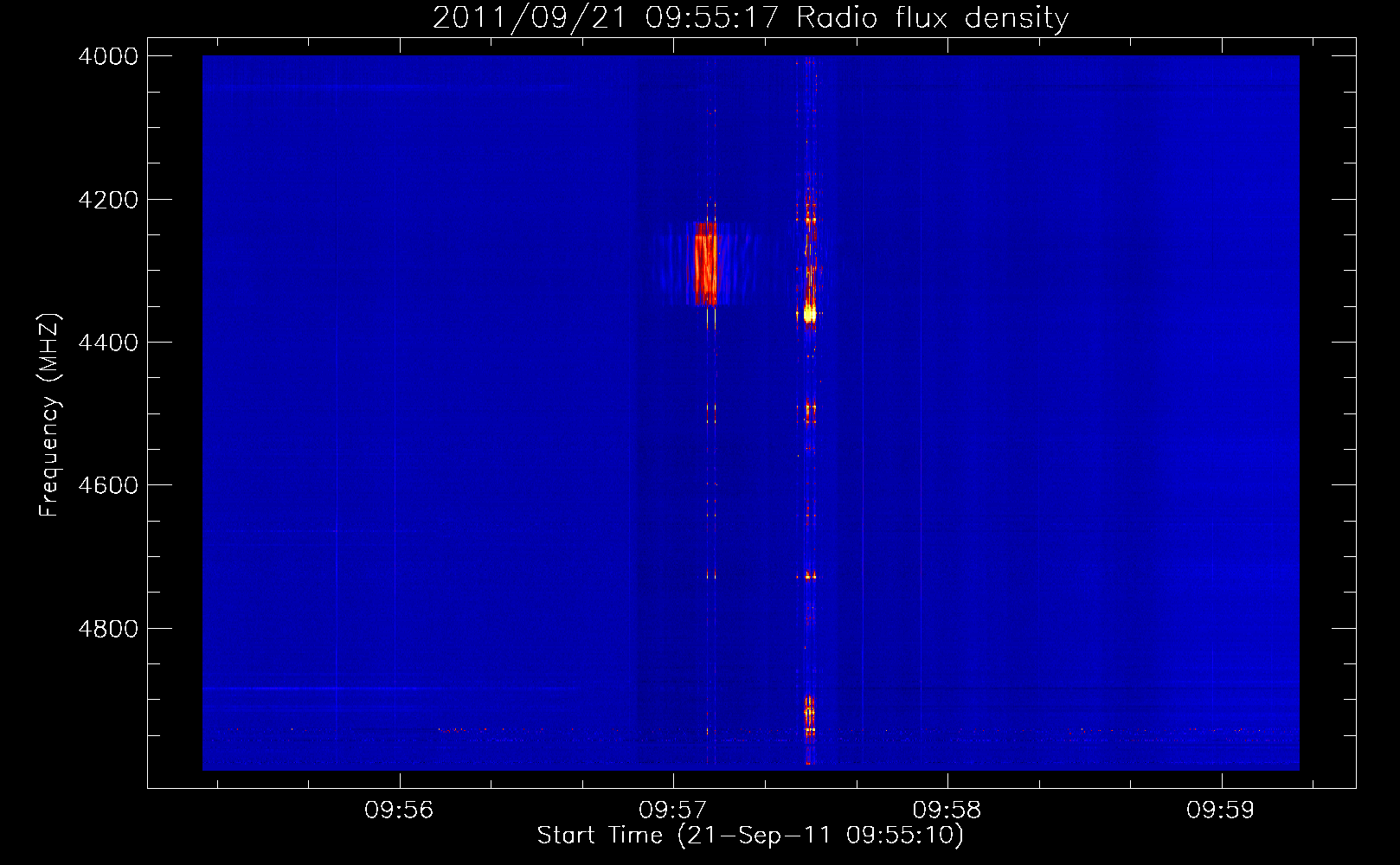Click the 09:58 time tick label
Viewport: 1400px width, 865px height.
(x=947, y=811)
